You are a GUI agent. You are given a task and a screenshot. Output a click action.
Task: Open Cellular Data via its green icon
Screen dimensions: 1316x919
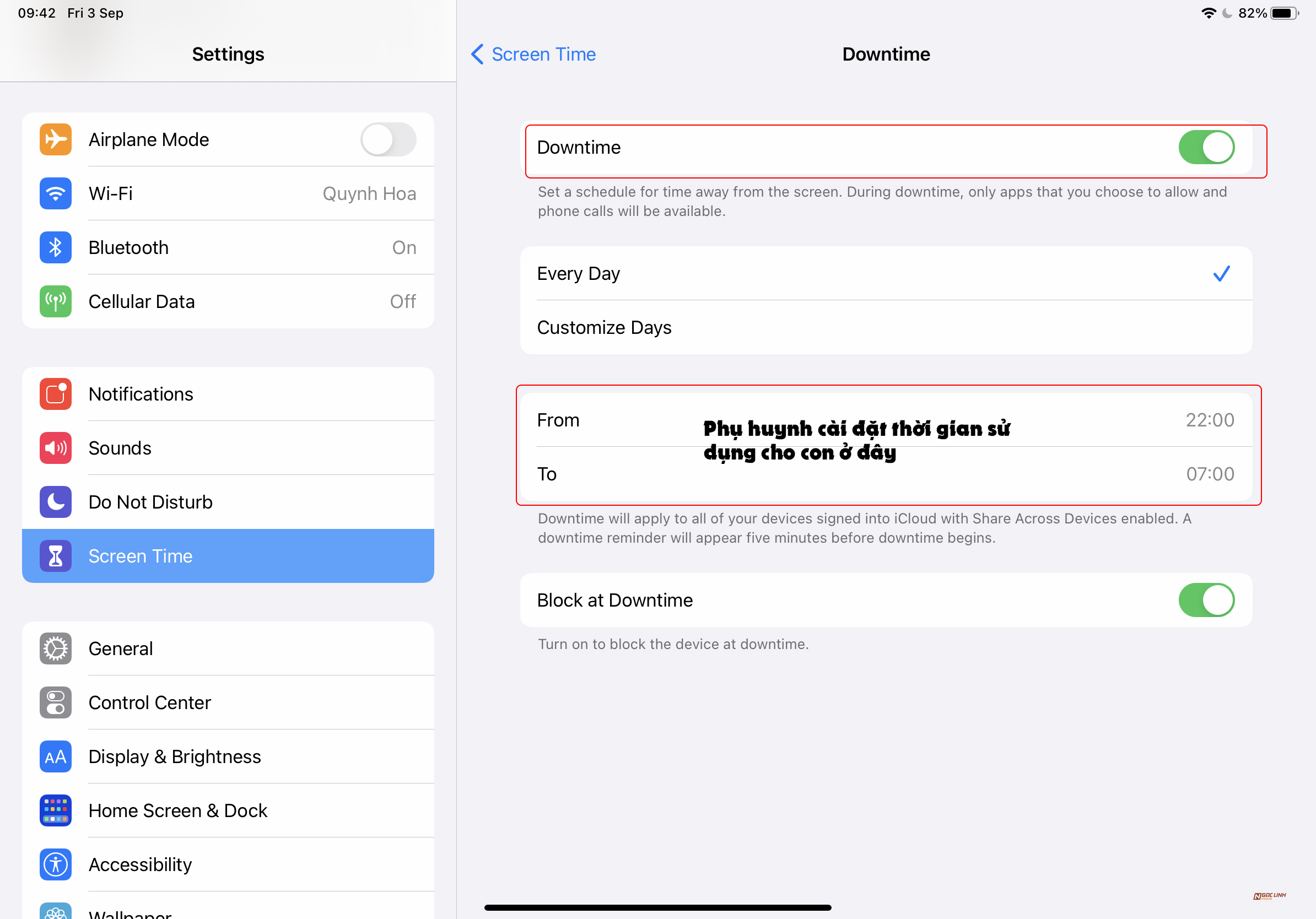pyautogui.click(x=55, y=301)
